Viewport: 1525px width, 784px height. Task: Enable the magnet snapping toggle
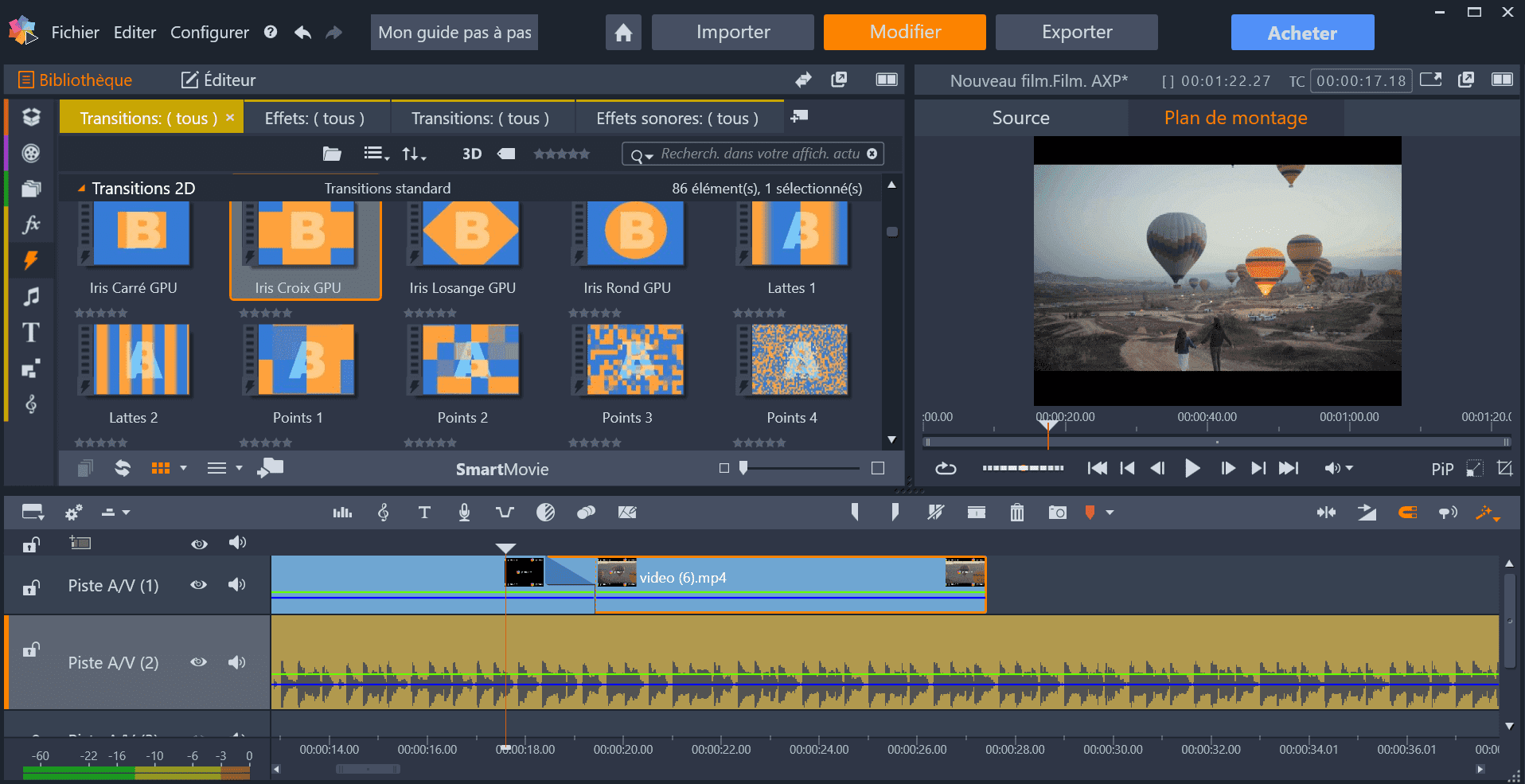click(1407, 512)
